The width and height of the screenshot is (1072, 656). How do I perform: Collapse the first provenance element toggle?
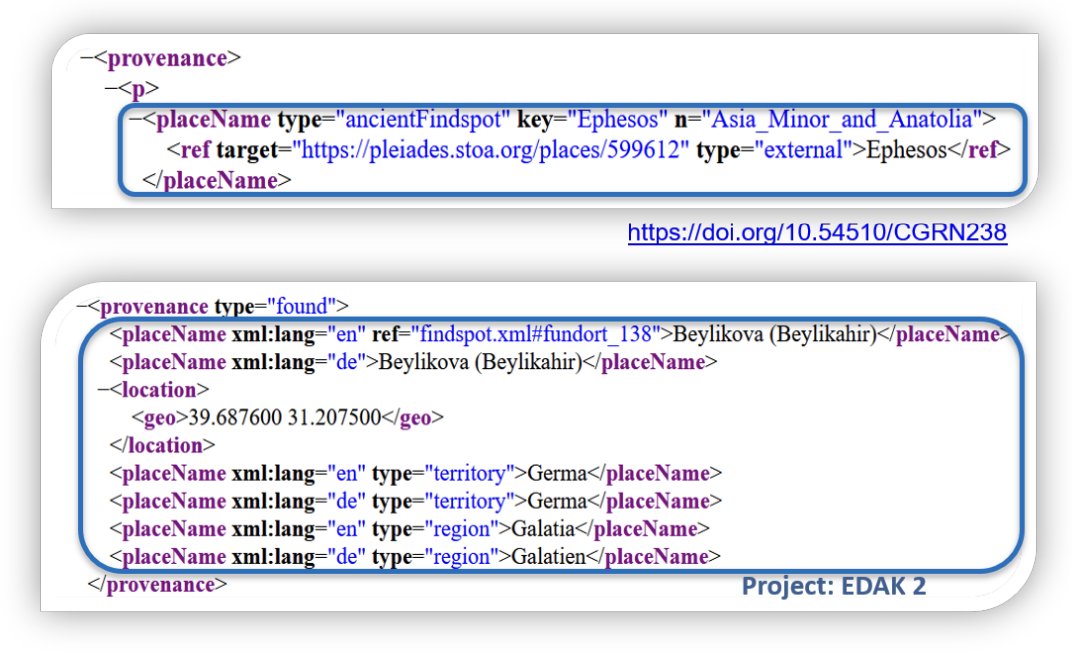tap(87, 58)
